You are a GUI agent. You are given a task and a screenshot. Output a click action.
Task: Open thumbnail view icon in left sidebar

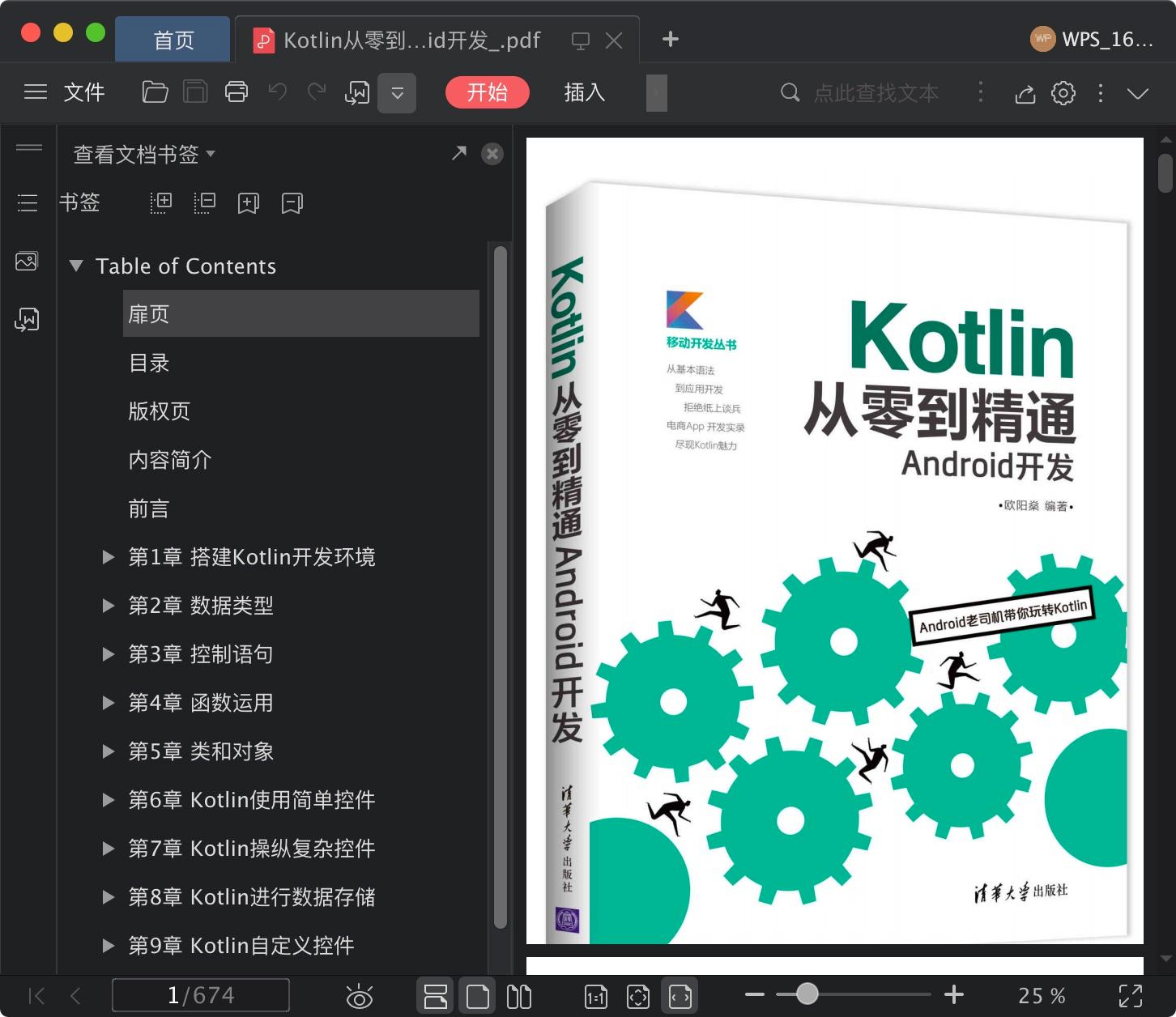pos(27,262)
